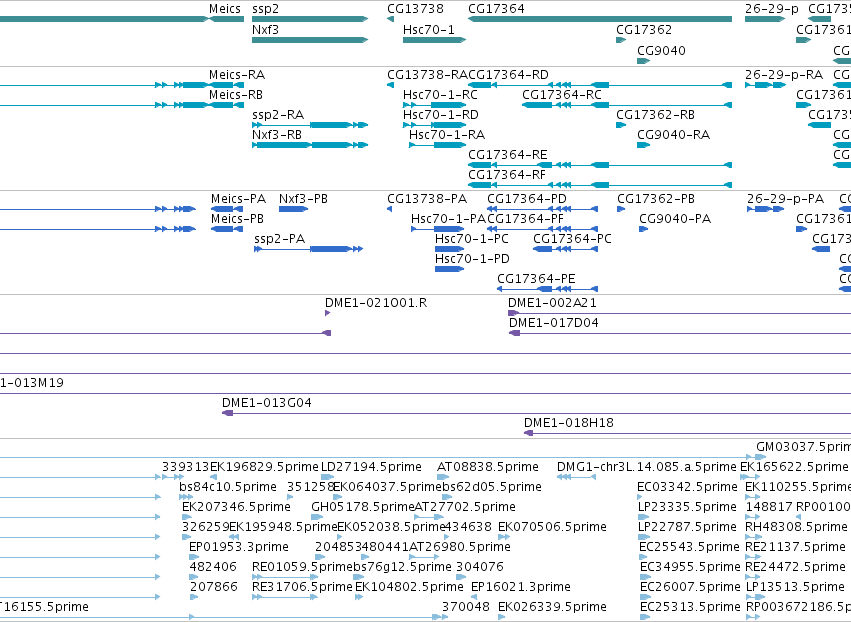This screenshot has height=622, width=851.
Task: Select the Meics-RB transcript label
Action: coord(236,94)
